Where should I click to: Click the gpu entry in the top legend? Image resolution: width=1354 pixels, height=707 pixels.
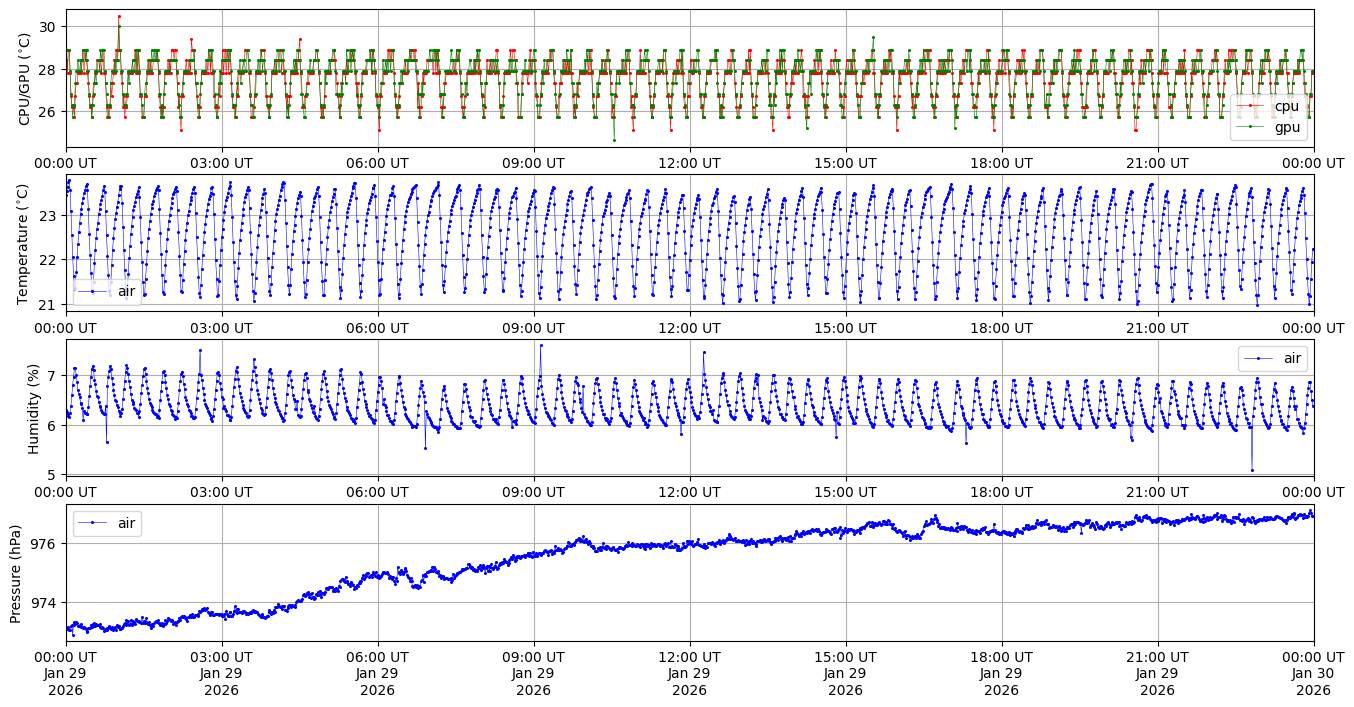[1286, 127]
